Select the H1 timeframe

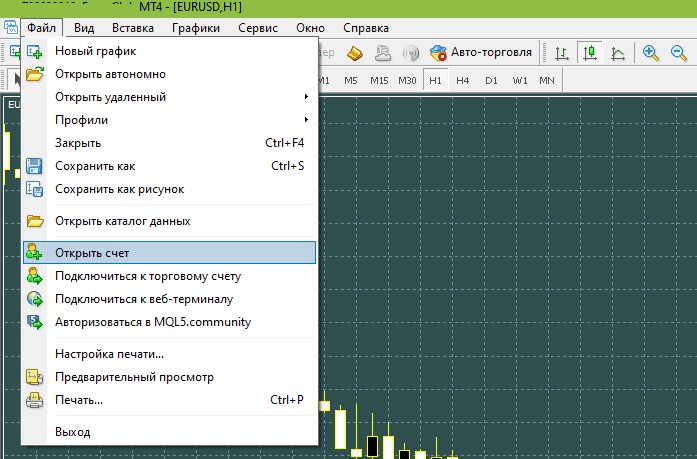pos(436,80)
